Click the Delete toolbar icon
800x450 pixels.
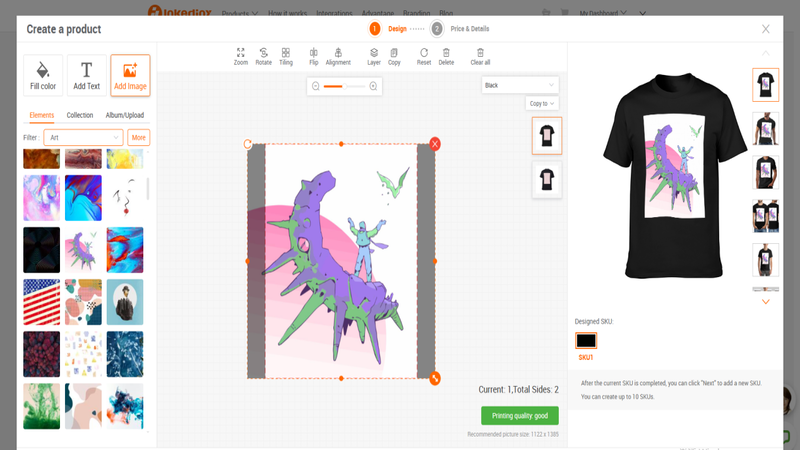pyautogui.click(x=446, y=56)
